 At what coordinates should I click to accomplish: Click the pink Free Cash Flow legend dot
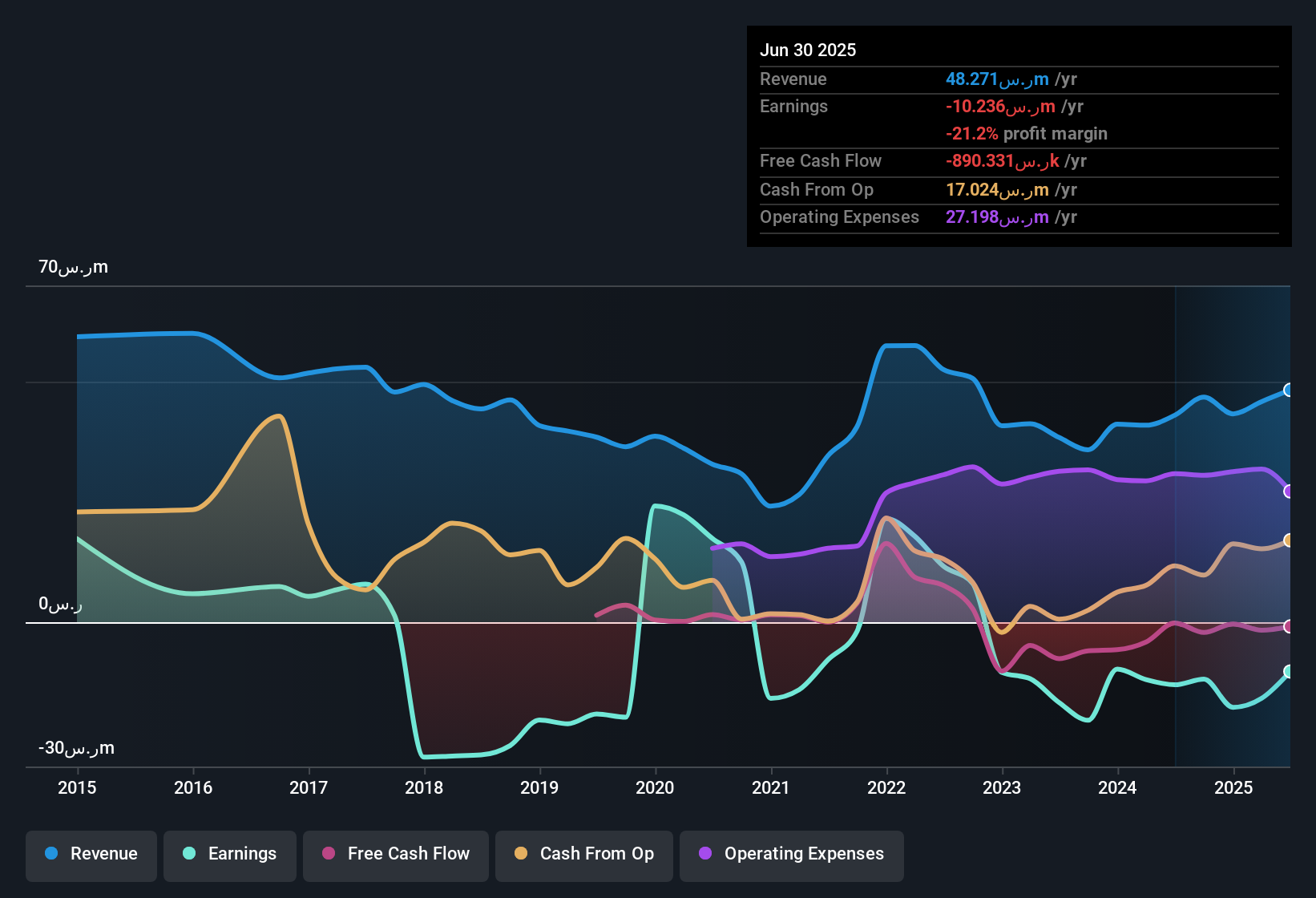329,854
